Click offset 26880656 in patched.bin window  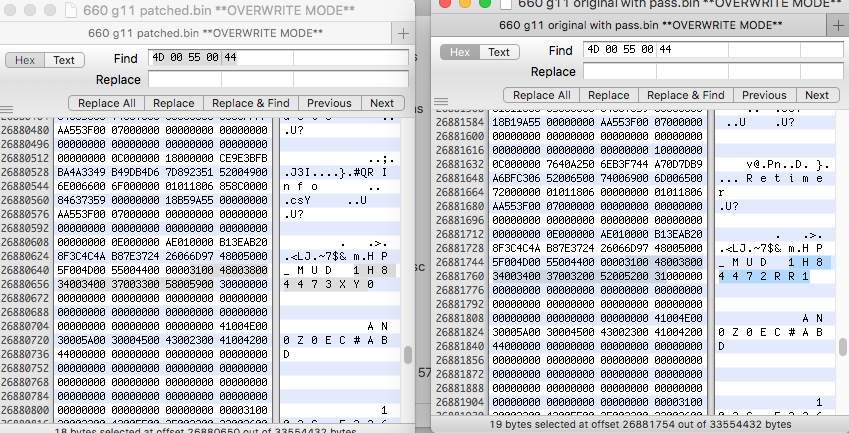23,284
